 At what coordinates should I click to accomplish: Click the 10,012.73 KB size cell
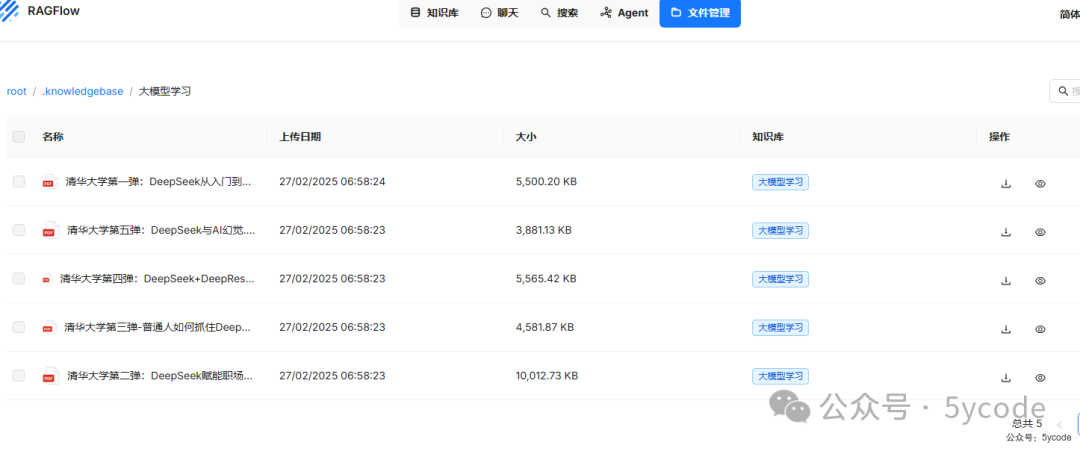[x=547, y=375]
